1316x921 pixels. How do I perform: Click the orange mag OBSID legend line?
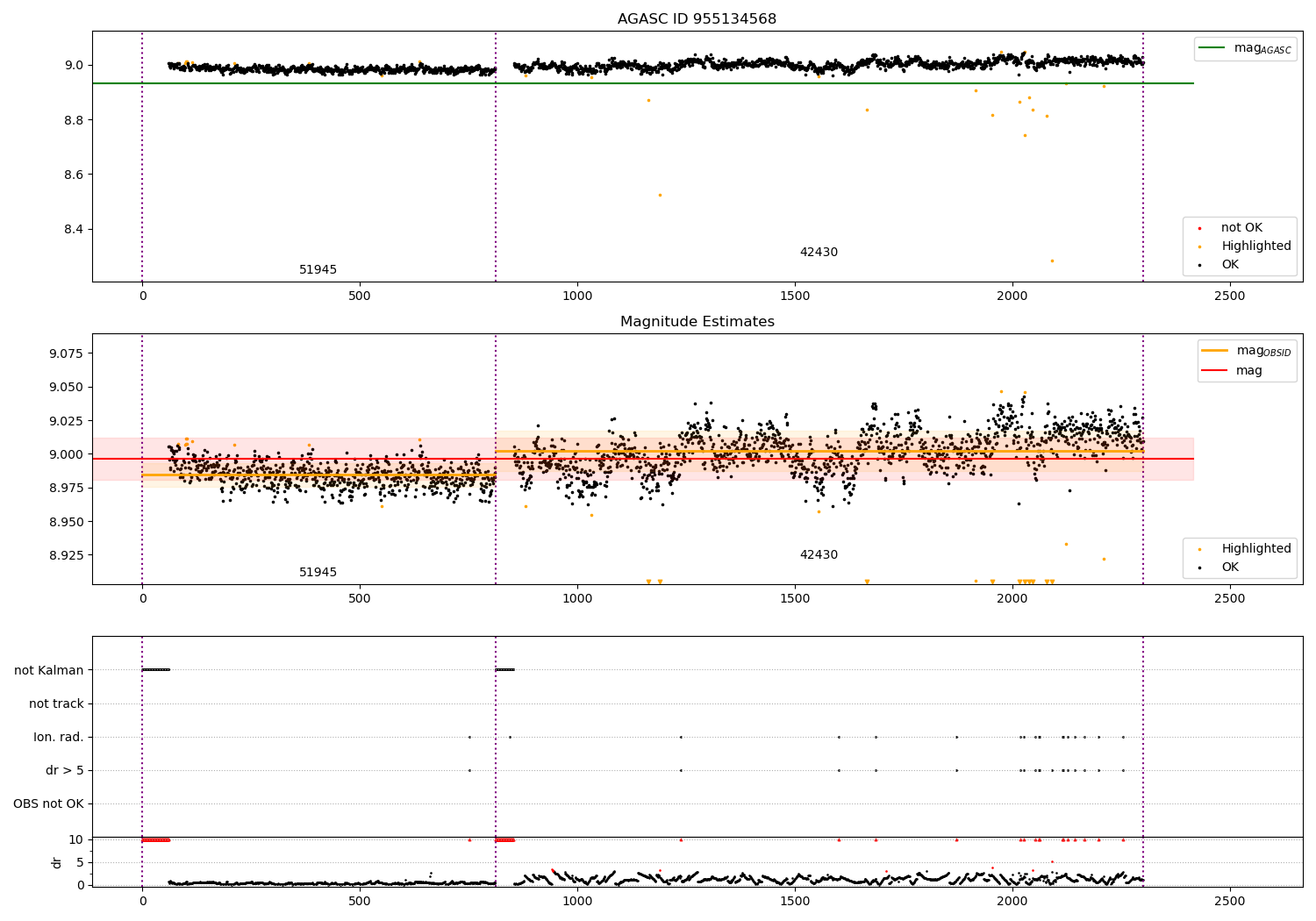coord(1214,351)
